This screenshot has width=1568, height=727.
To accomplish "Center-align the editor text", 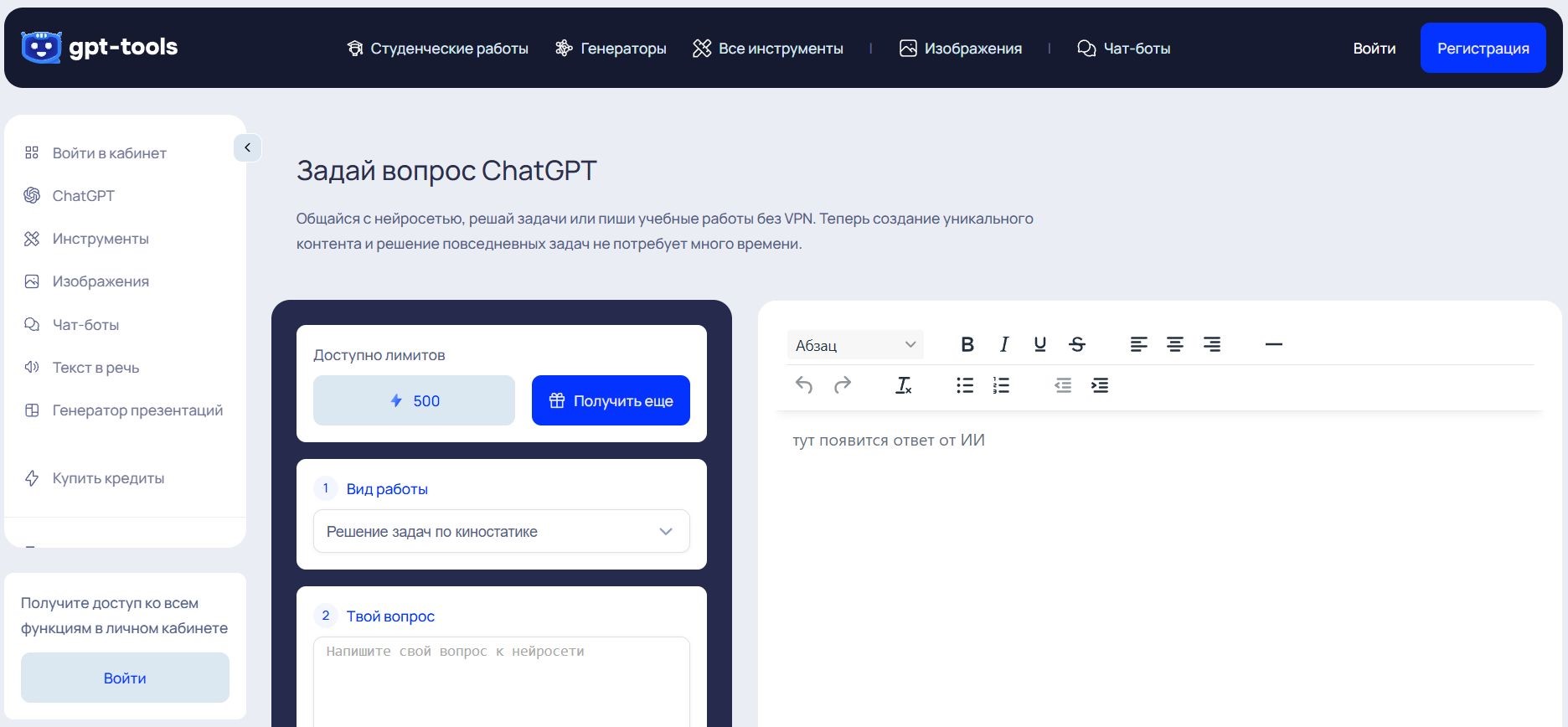I will pos(1175,344).
